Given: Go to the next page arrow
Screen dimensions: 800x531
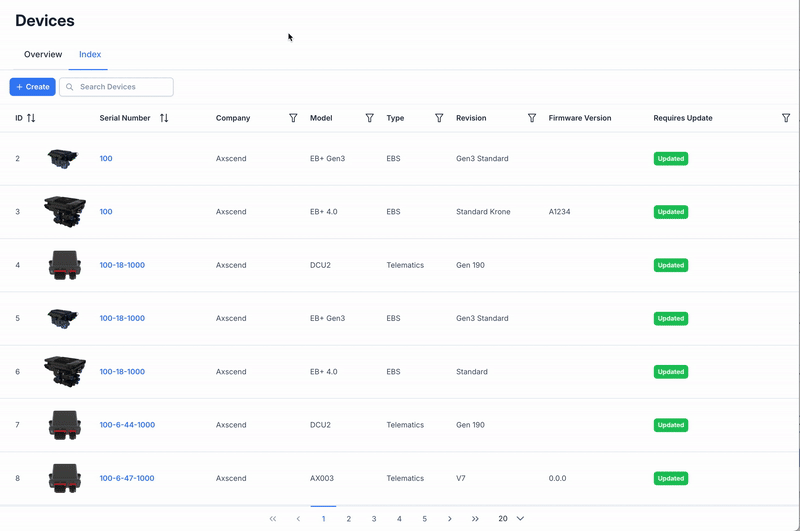Looking at the screenshot, I should point(450,519).
